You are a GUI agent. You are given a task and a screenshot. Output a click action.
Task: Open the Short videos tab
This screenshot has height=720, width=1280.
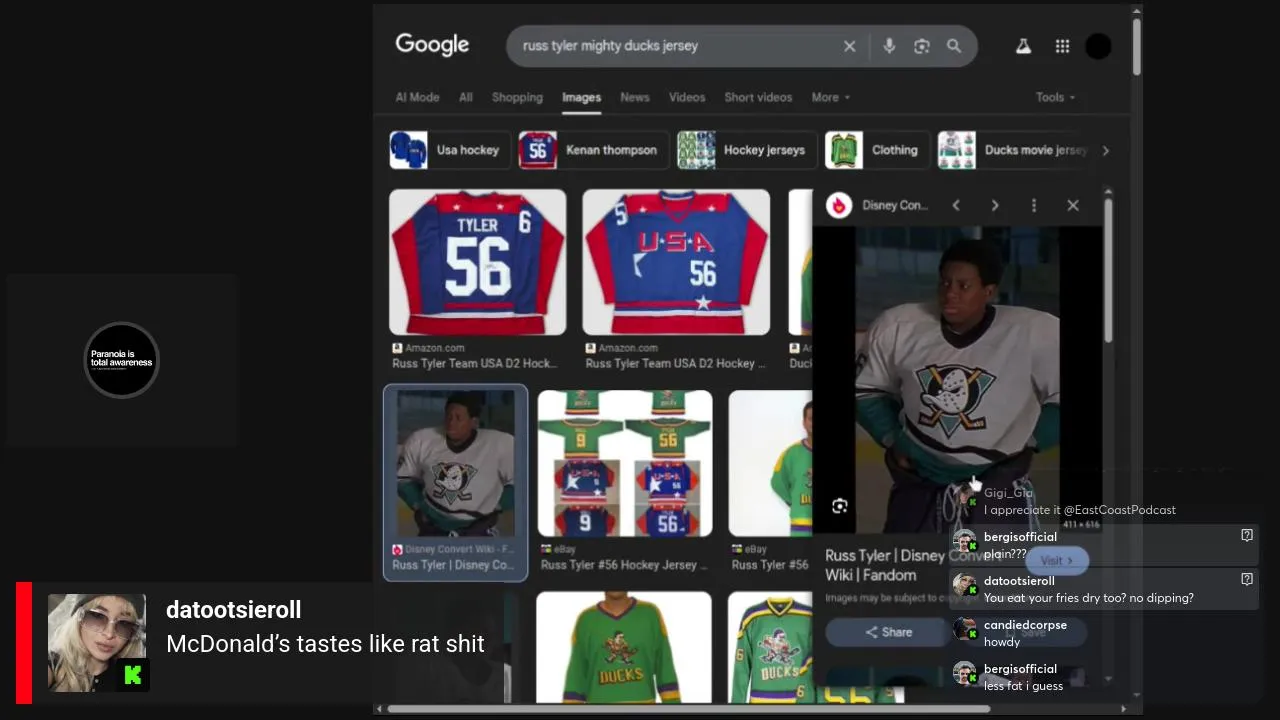coord(758,97)
